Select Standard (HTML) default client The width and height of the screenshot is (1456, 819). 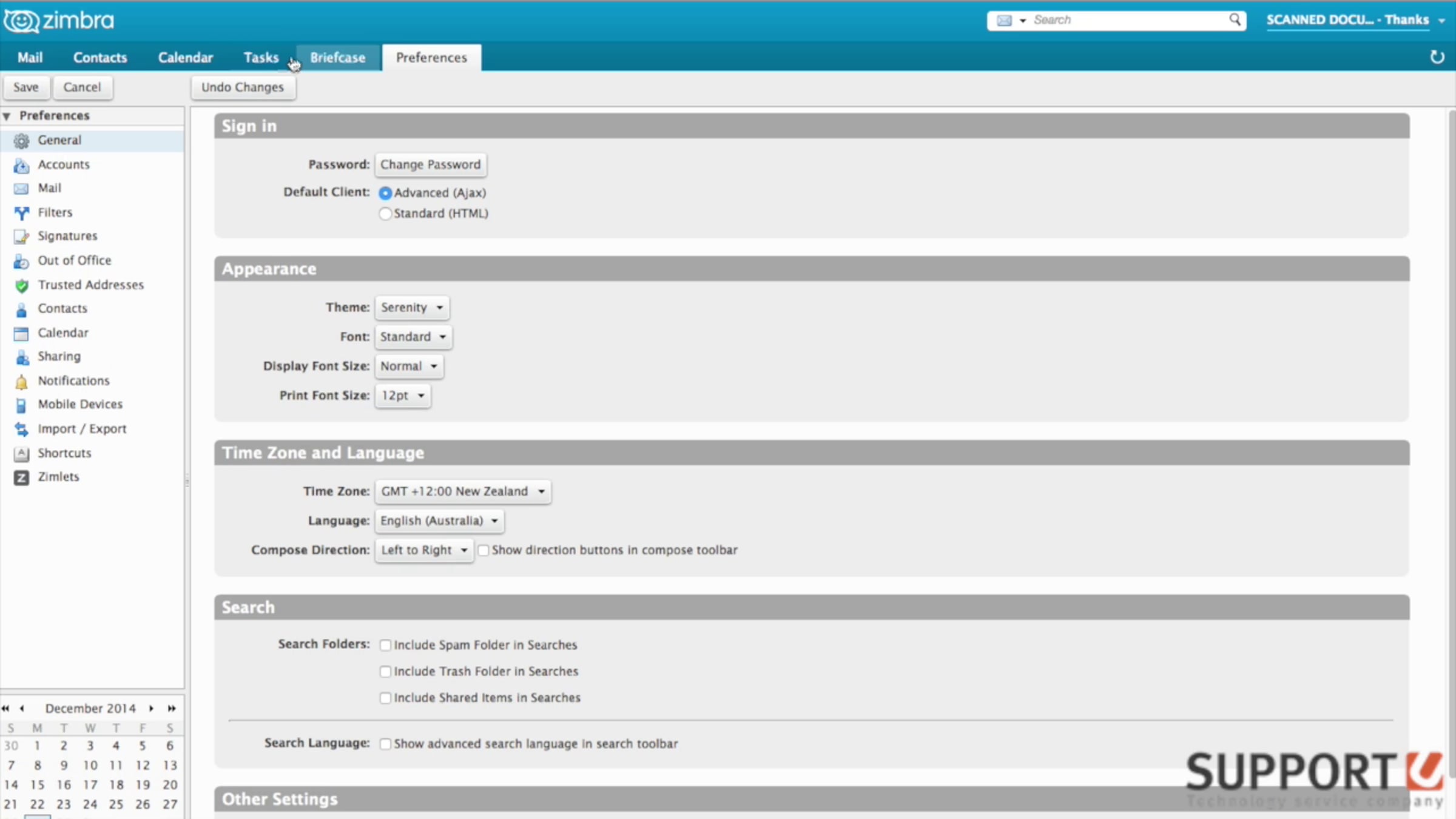pos(385,214)
